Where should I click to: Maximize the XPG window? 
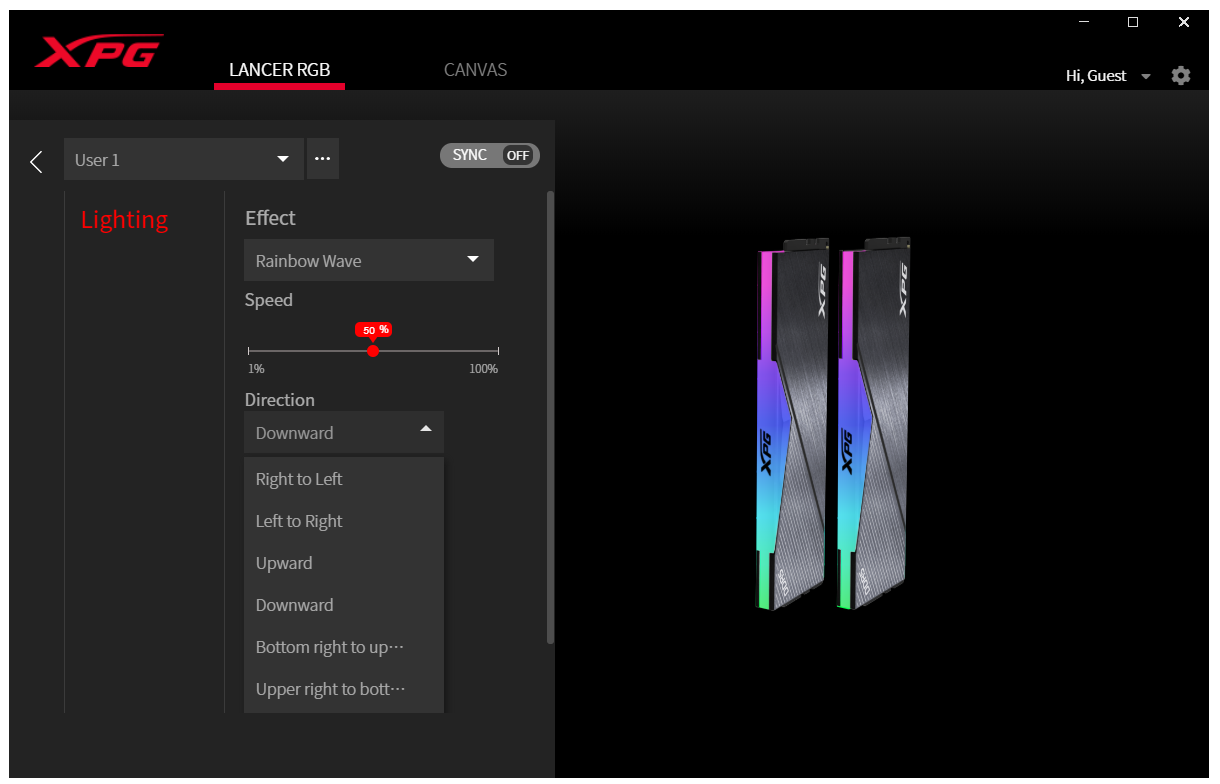point(1133,22)
